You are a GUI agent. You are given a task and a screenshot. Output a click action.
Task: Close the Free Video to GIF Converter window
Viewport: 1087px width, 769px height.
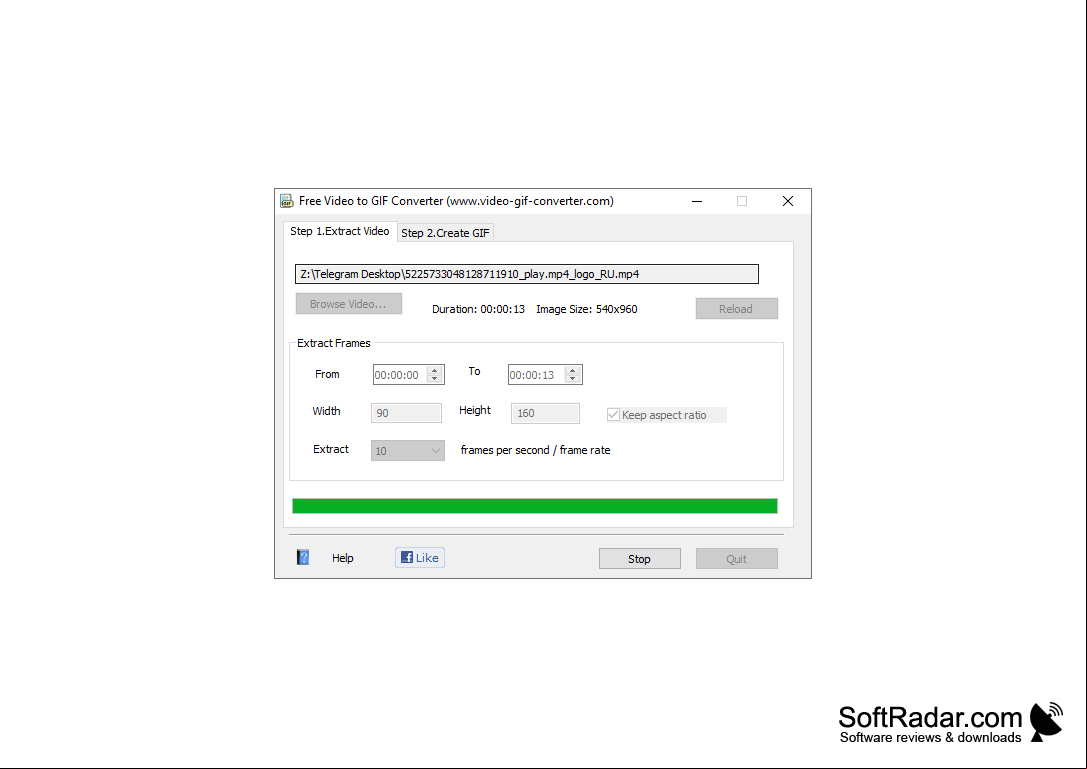tap(788, 201)
